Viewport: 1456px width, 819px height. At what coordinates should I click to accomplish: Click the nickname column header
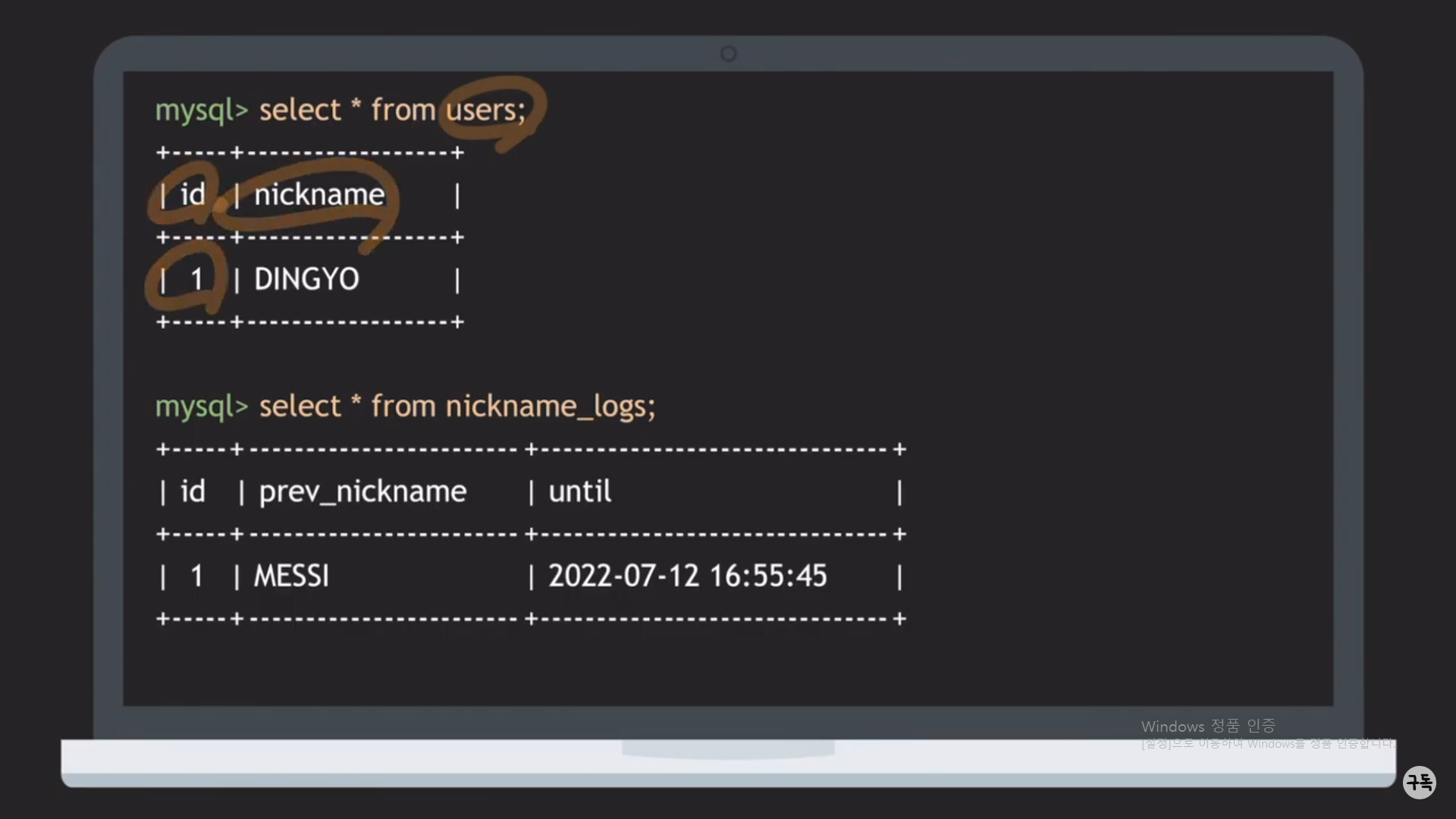319,195
